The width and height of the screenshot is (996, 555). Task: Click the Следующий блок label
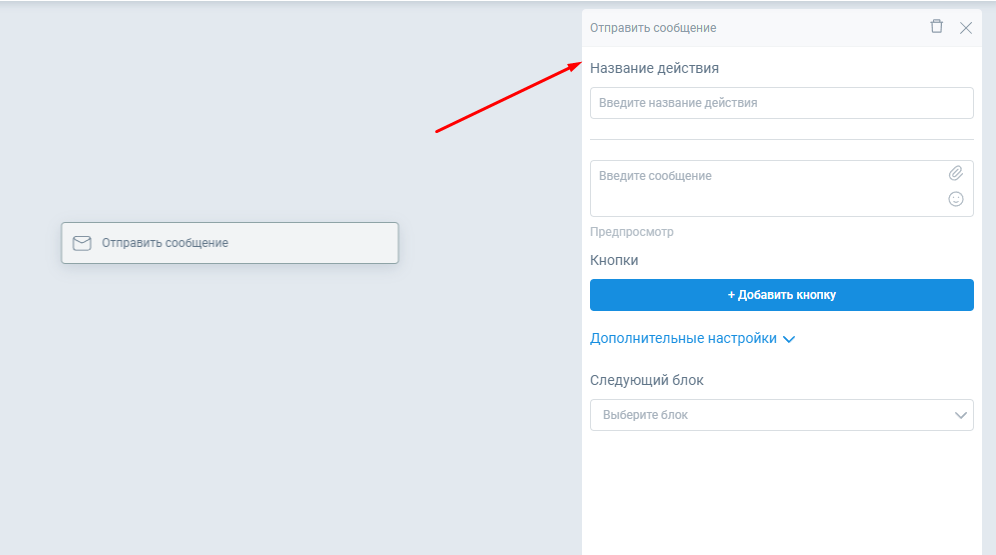click(647, 380)
